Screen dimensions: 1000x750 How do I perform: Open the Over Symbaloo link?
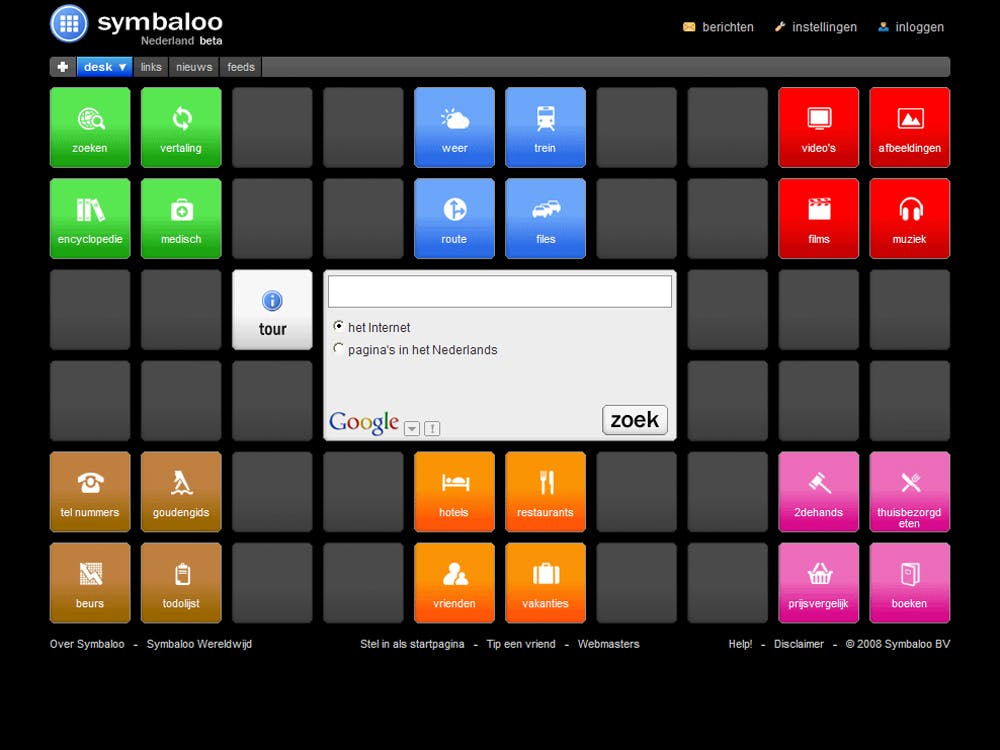pos(87,644)
